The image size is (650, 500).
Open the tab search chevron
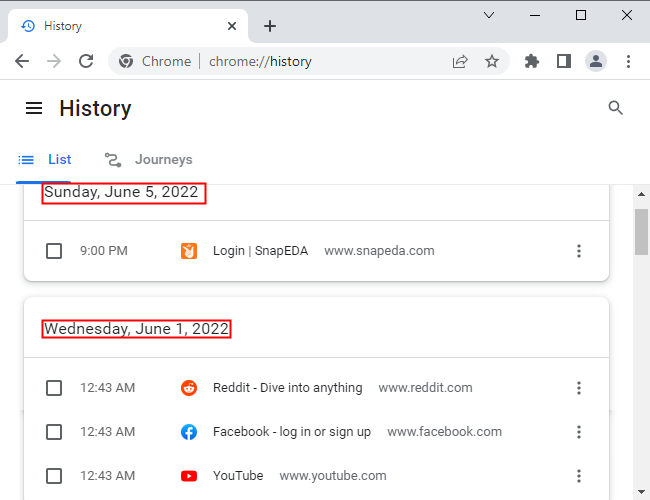click(x=489, y=15)
